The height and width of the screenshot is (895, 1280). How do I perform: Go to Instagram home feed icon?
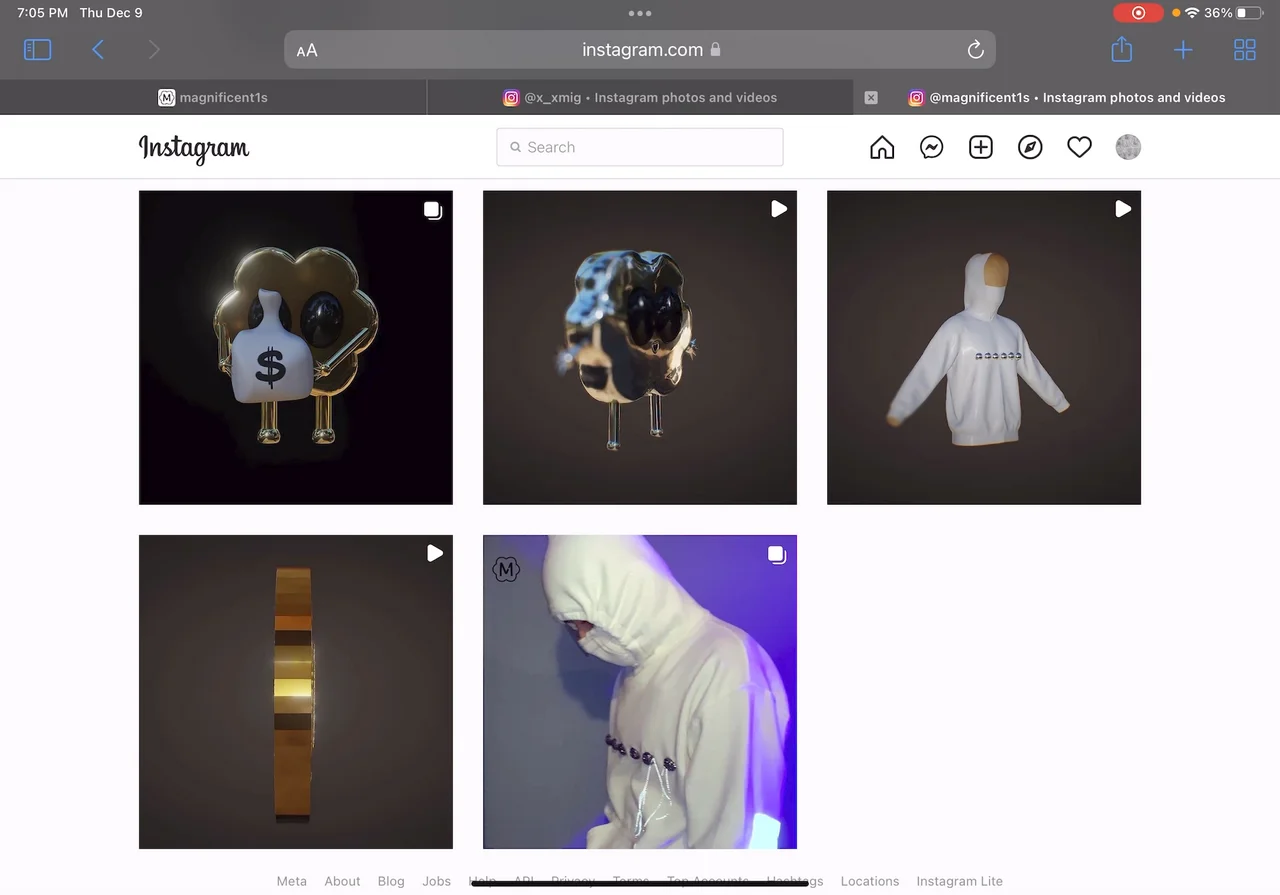coord(882,147)
